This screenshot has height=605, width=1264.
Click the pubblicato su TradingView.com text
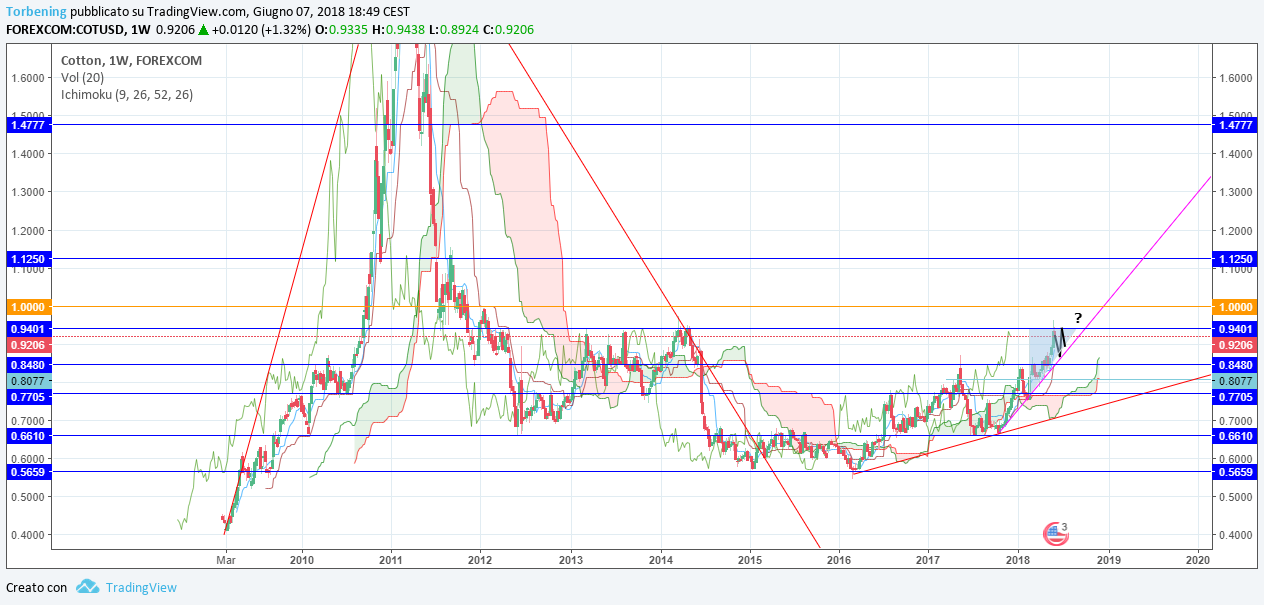pos(158,11)
